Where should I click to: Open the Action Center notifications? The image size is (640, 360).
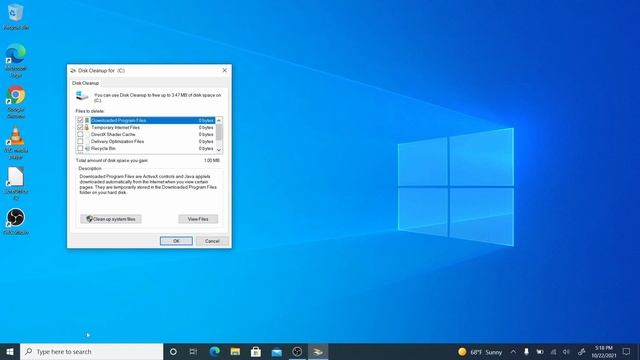coord(627,351)
